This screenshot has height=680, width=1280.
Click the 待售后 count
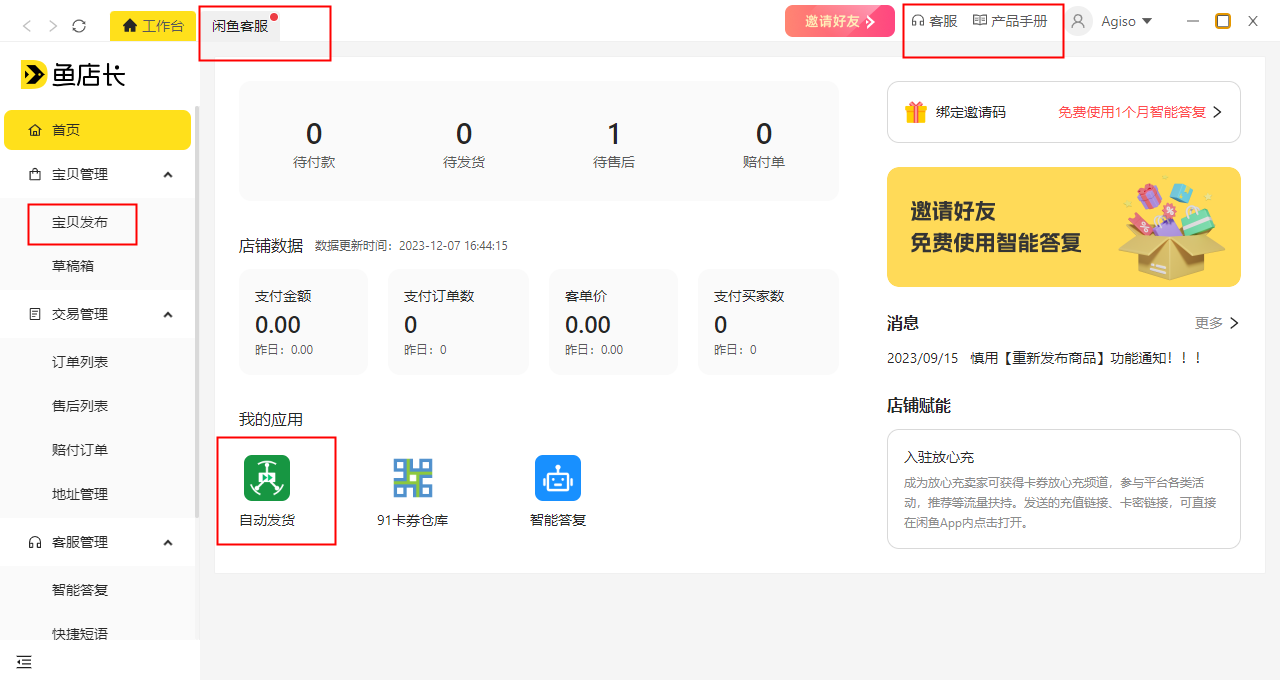coord(614,134)
